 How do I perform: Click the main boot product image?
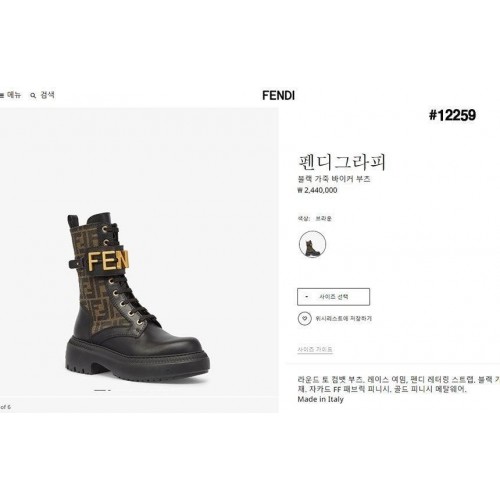click(137, 297)
